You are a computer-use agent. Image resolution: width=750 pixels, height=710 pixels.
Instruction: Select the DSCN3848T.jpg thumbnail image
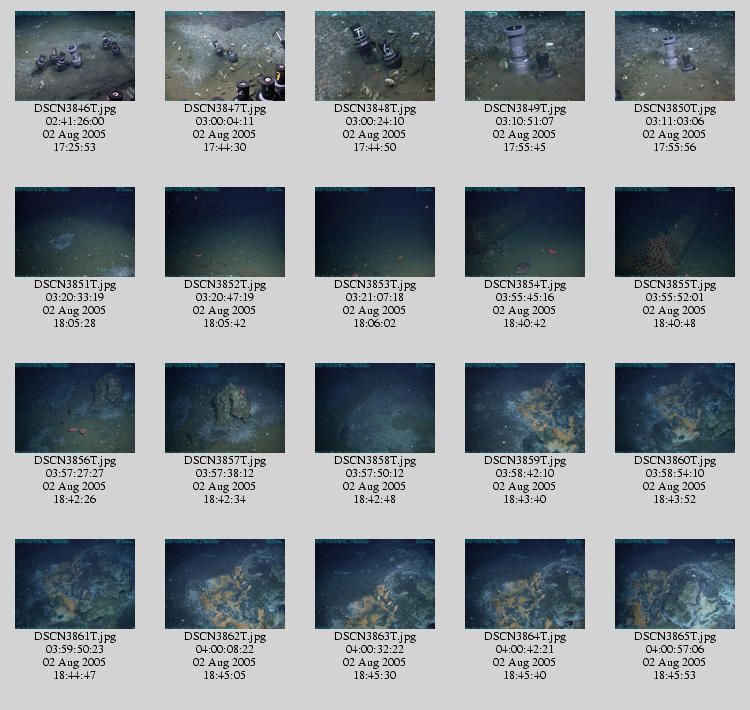pyautogui.click(x=375, y=56)
